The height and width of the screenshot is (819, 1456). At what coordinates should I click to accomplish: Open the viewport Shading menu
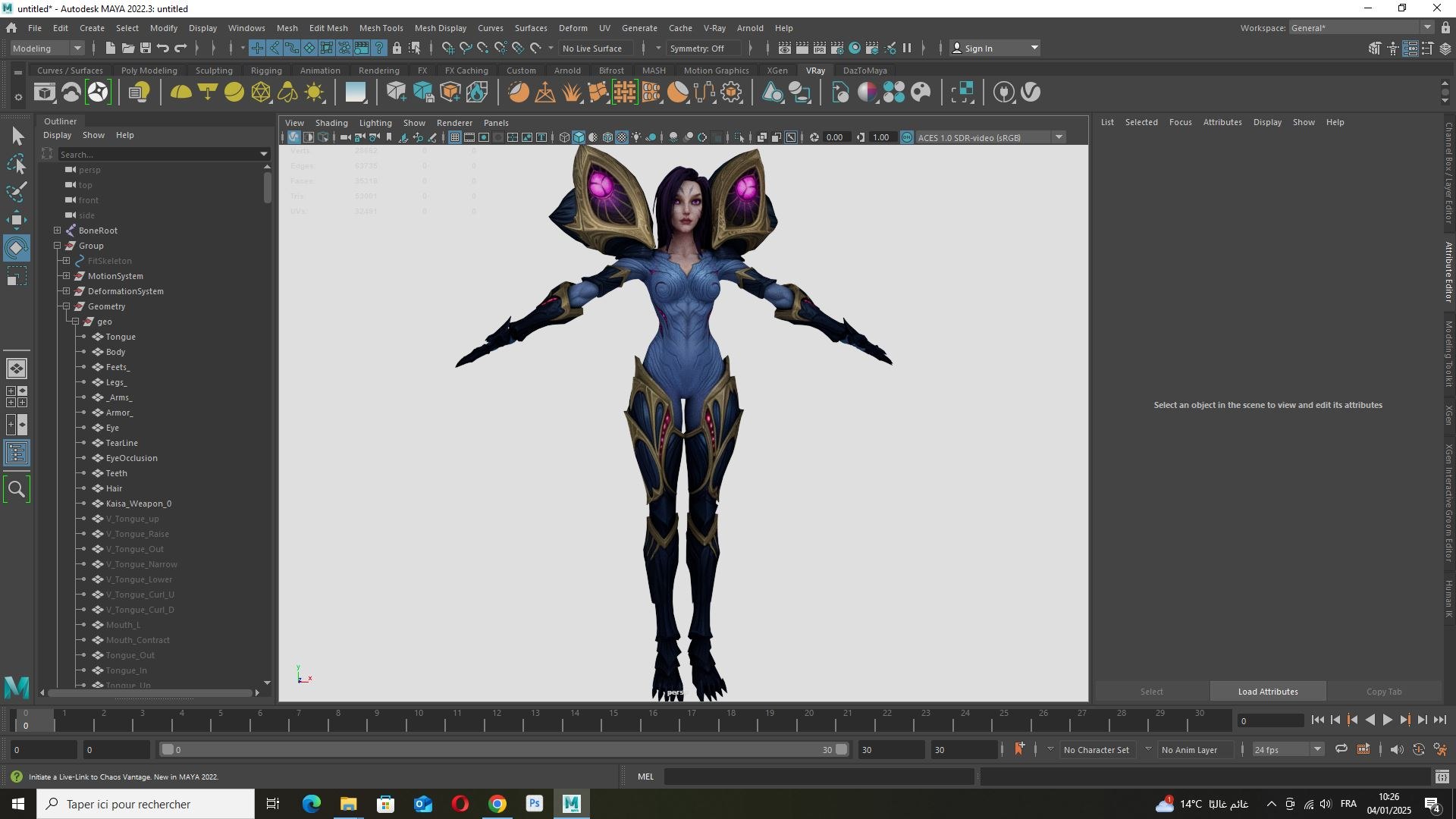coord(331,122)
